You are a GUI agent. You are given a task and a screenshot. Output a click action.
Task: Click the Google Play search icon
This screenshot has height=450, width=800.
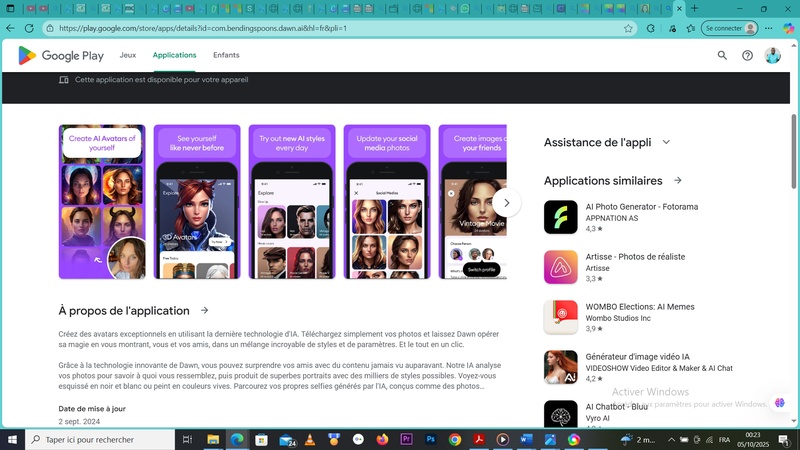[722, 56]
